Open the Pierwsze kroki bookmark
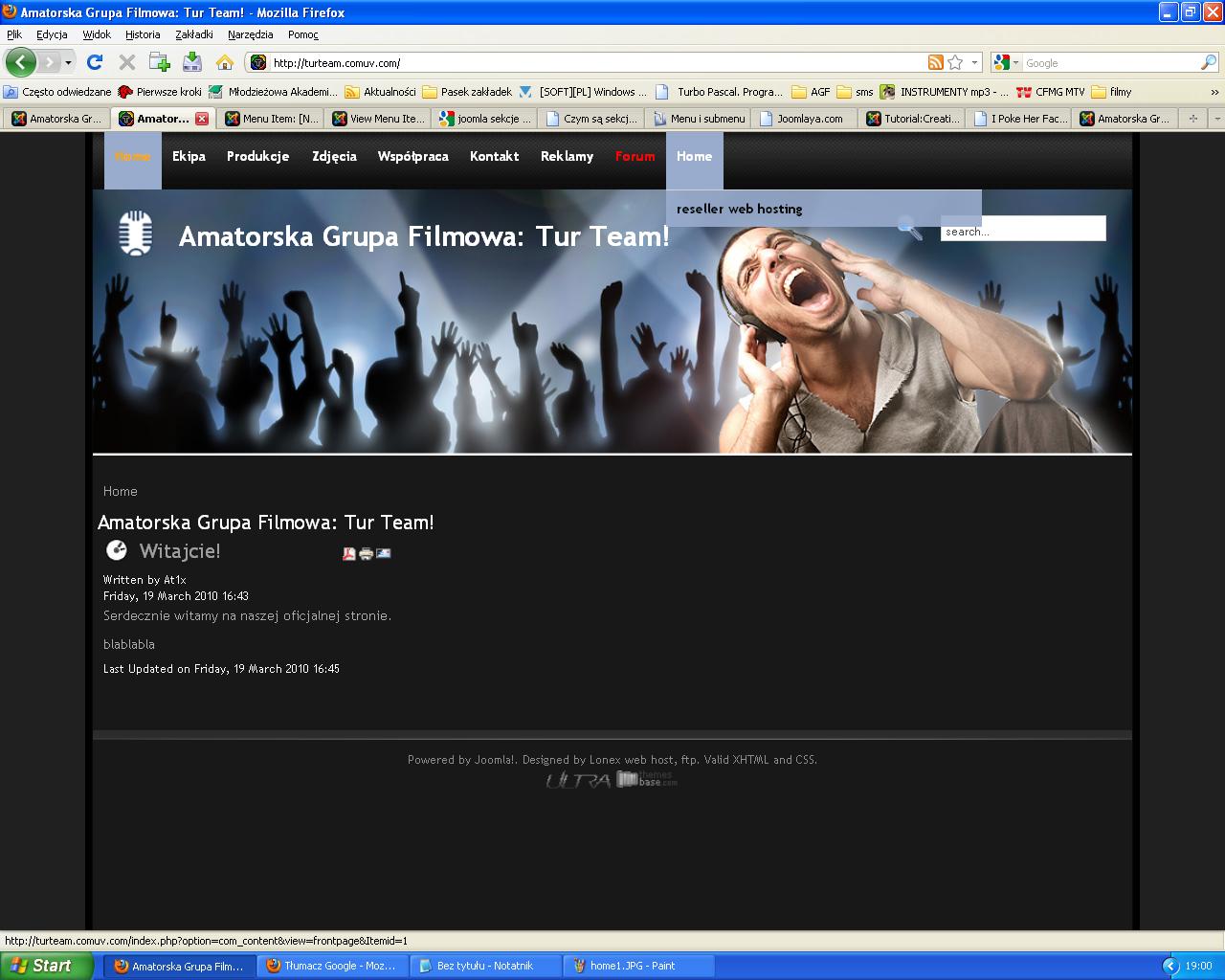 tap(160, 92)
